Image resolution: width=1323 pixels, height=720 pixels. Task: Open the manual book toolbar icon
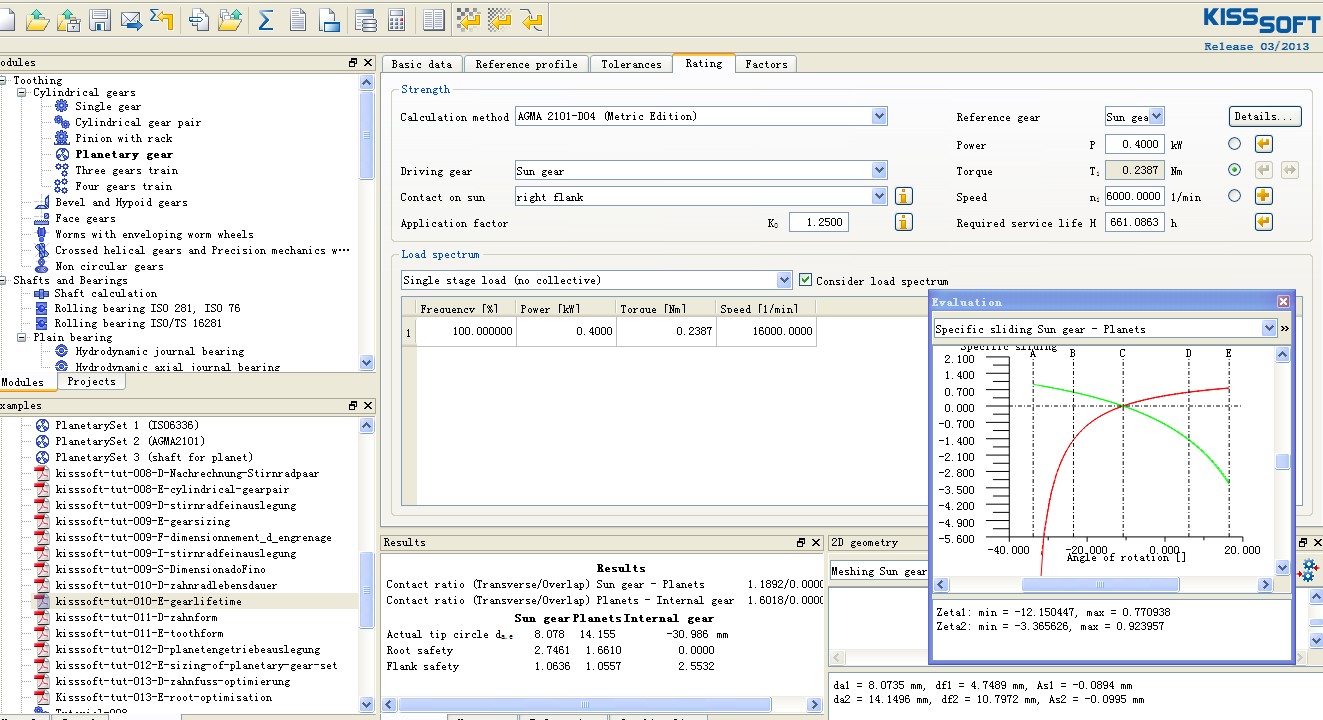(434, 19)
